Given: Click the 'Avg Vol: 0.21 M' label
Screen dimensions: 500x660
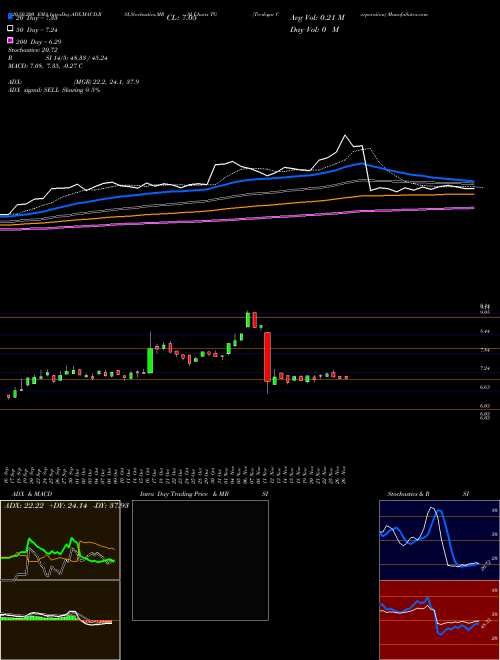Looking at the screenshot, I should (317, 18).
